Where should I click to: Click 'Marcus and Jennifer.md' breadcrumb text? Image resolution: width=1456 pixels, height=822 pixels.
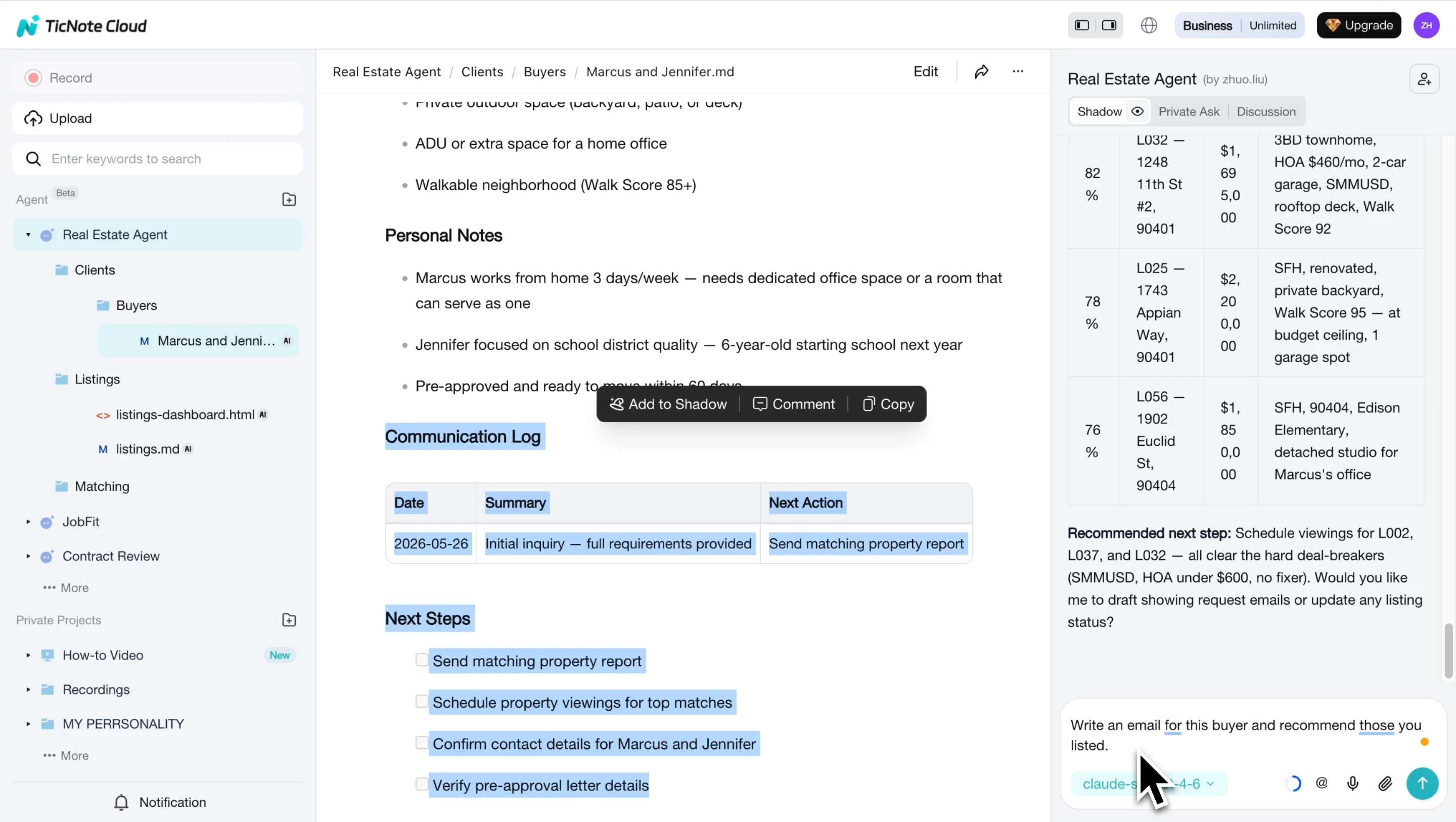[660, 72]
